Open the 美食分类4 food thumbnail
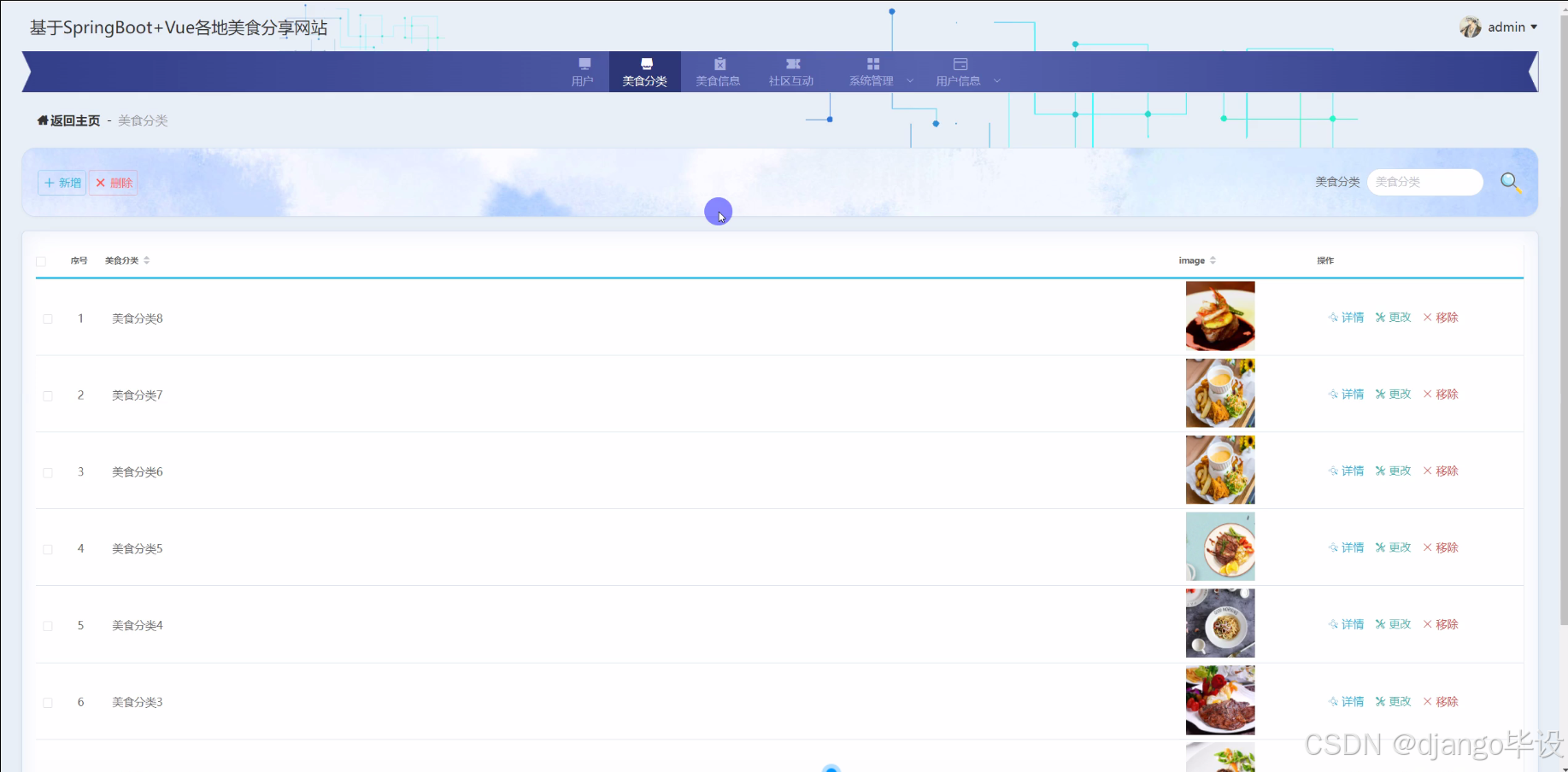 point(1220,623)
